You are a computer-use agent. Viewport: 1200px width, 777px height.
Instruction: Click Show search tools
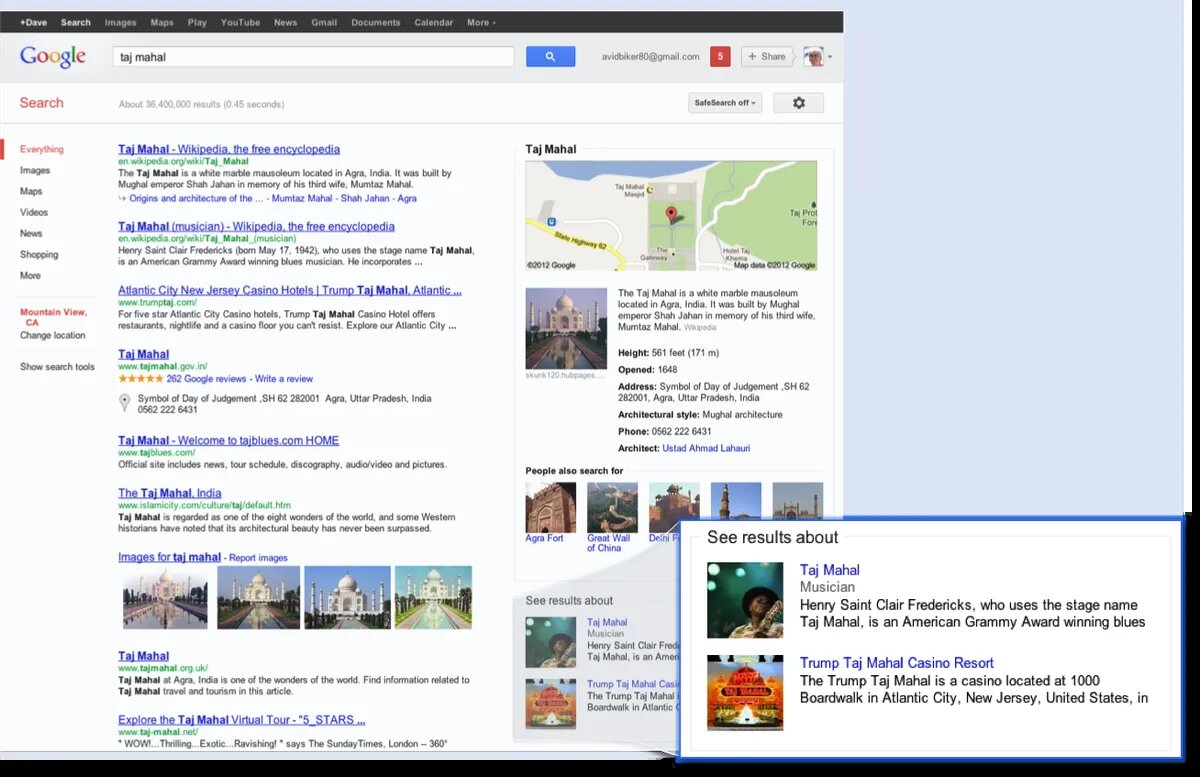click(57, 367)
